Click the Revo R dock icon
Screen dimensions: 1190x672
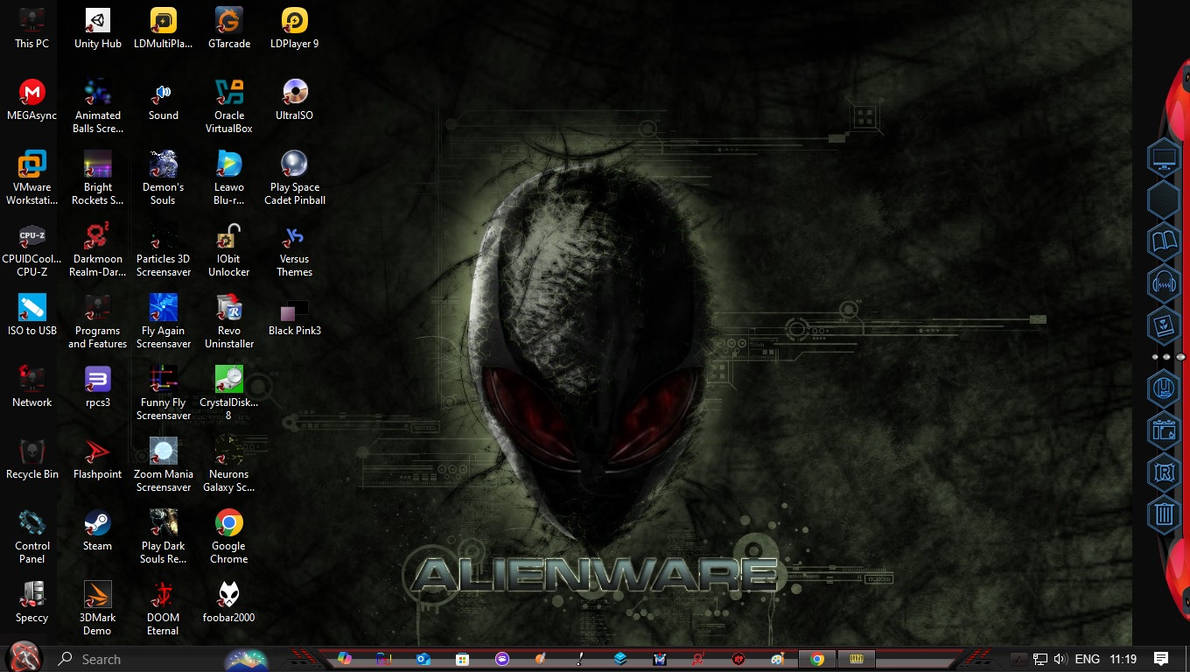click(x=1163, y=472)
